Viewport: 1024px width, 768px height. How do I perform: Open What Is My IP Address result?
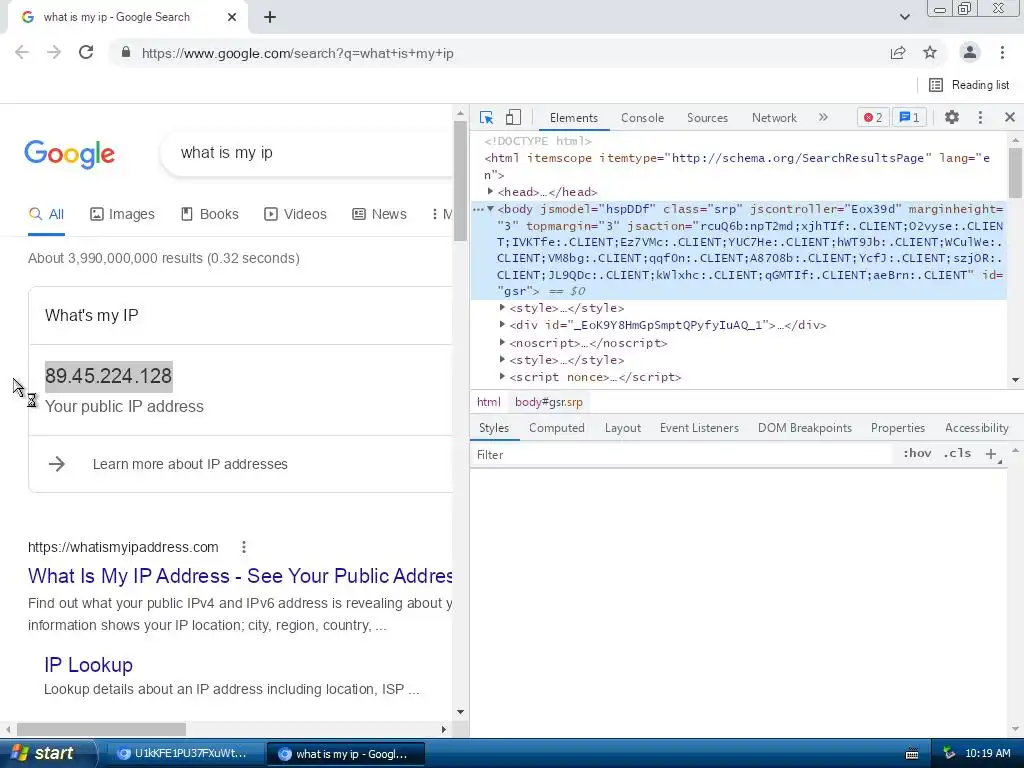click(x=240, y=575)
